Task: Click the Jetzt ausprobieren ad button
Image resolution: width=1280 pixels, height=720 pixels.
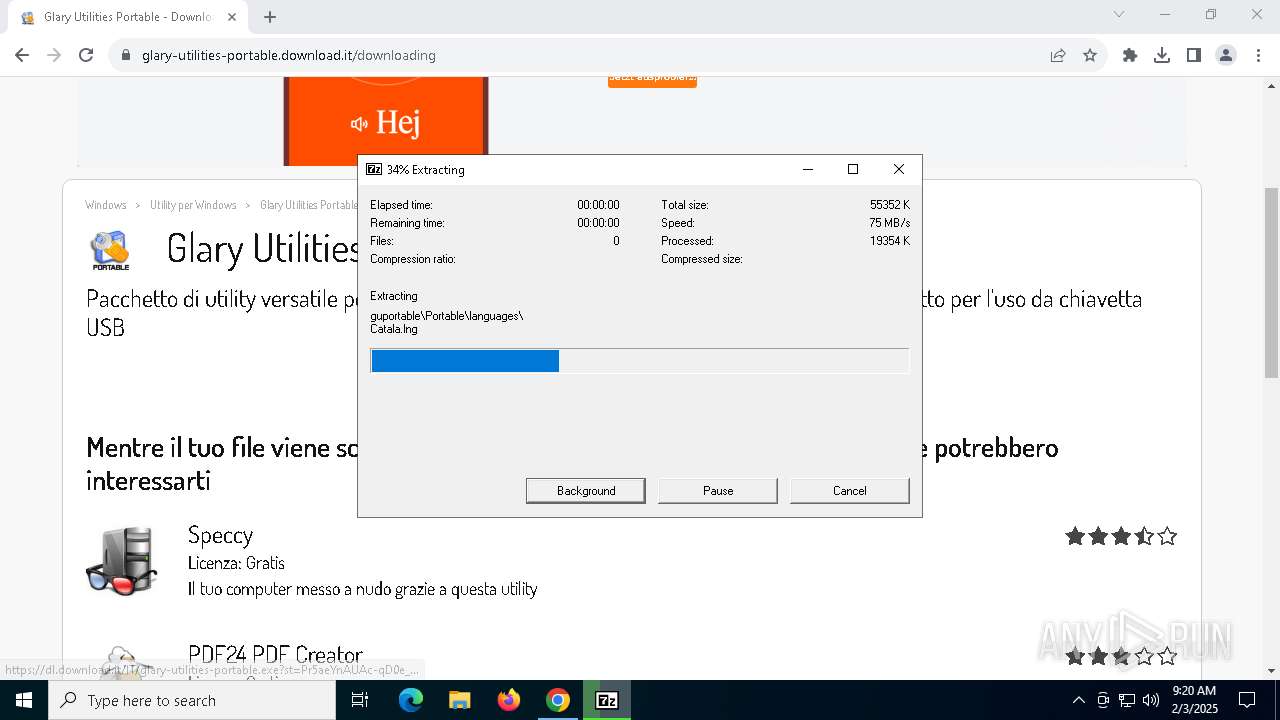Action: 652,78
